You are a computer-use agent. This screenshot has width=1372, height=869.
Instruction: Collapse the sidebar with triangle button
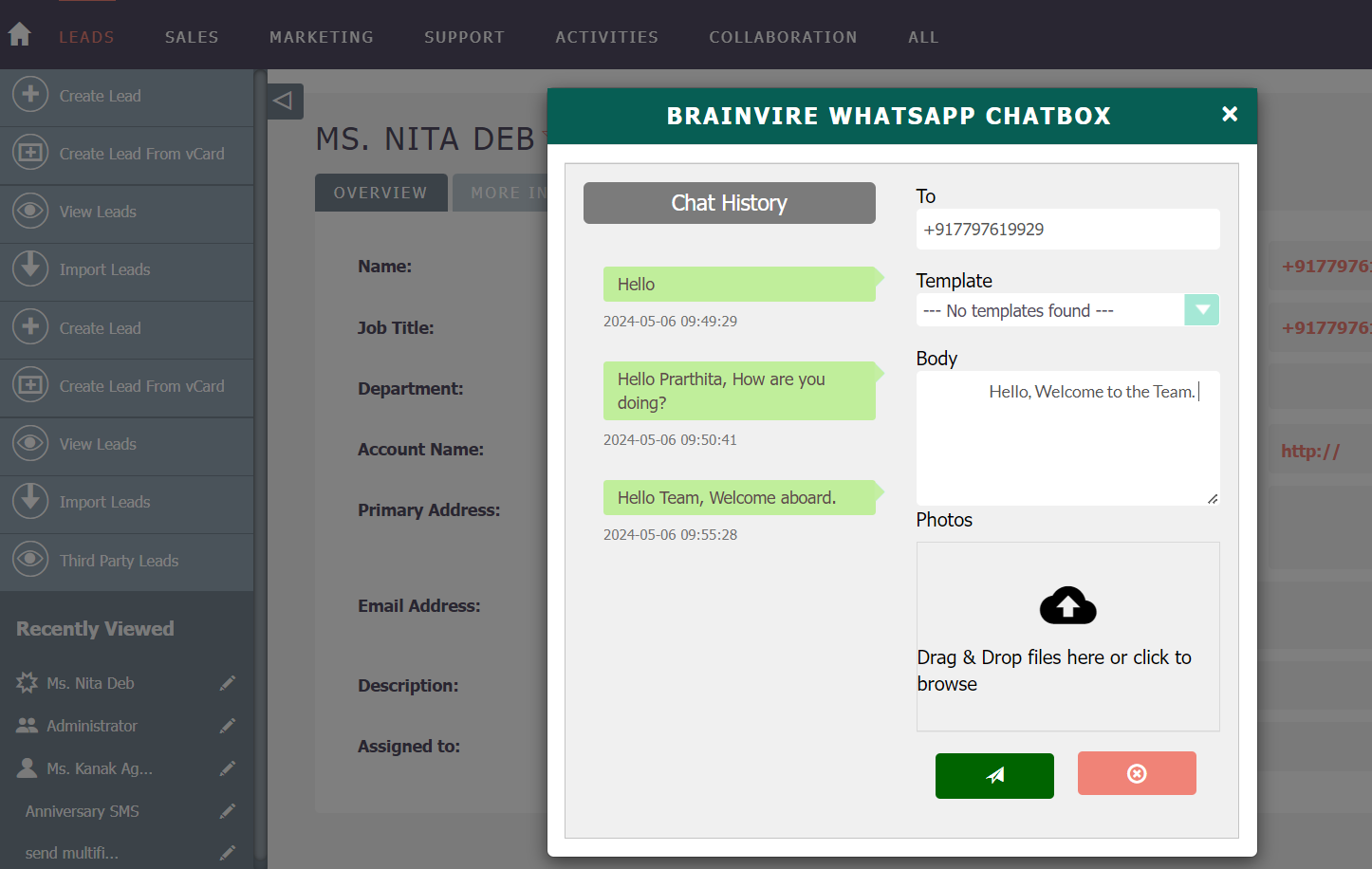(285, 101)
